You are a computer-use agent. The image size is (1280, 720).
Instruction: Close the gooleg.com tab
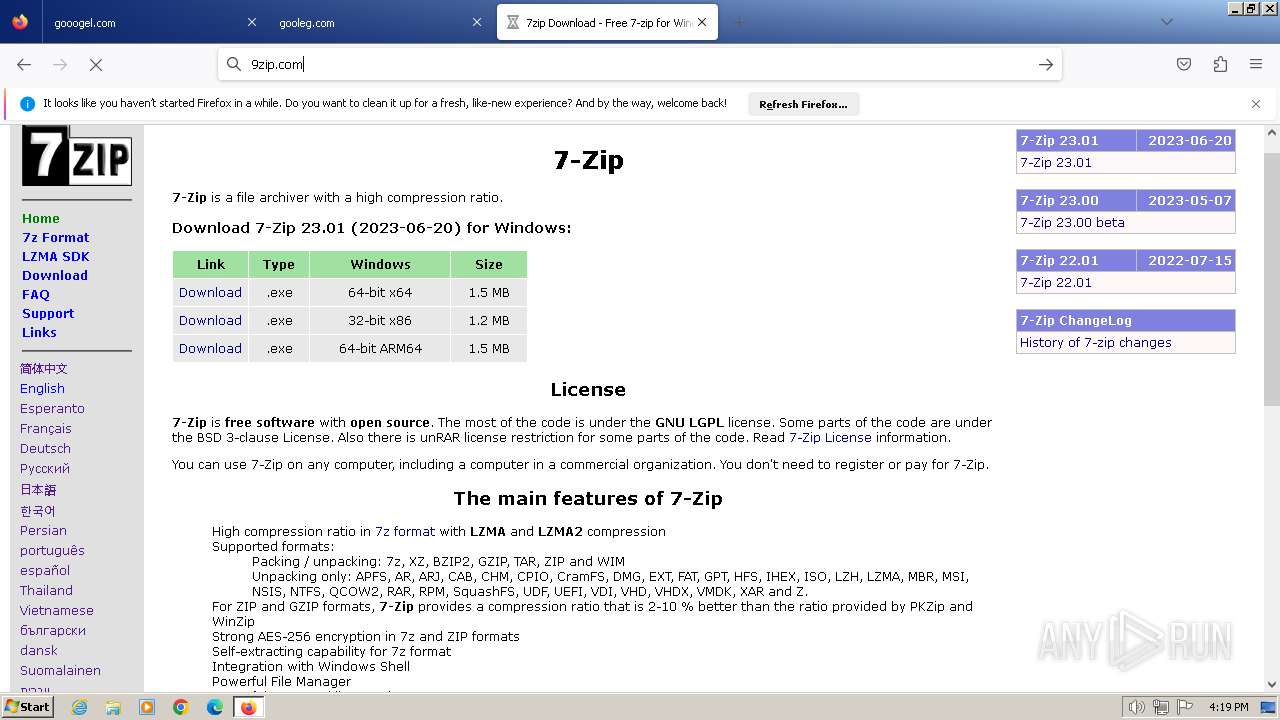coord(477,22)
